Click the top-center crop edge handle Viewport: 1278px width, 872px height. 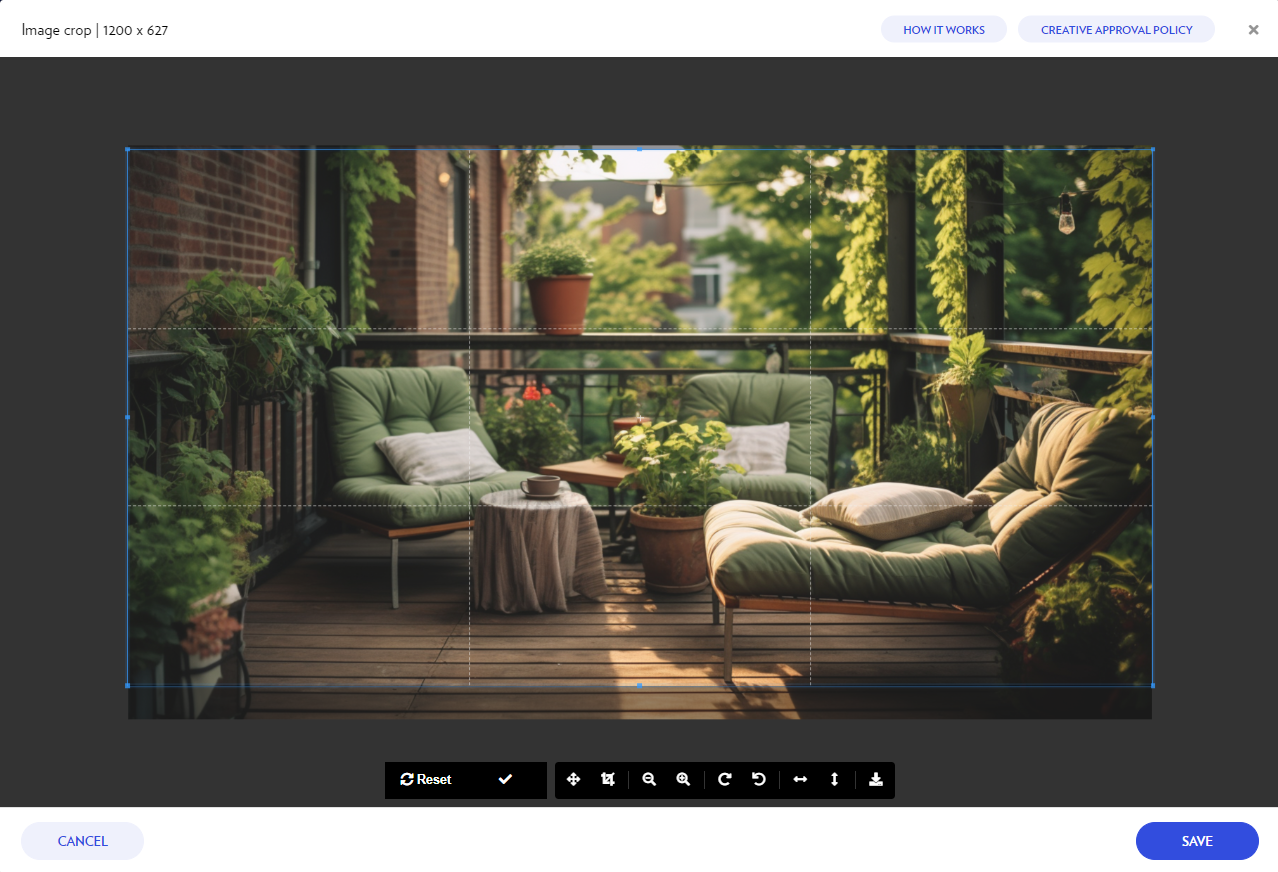(x=640, y=149)
